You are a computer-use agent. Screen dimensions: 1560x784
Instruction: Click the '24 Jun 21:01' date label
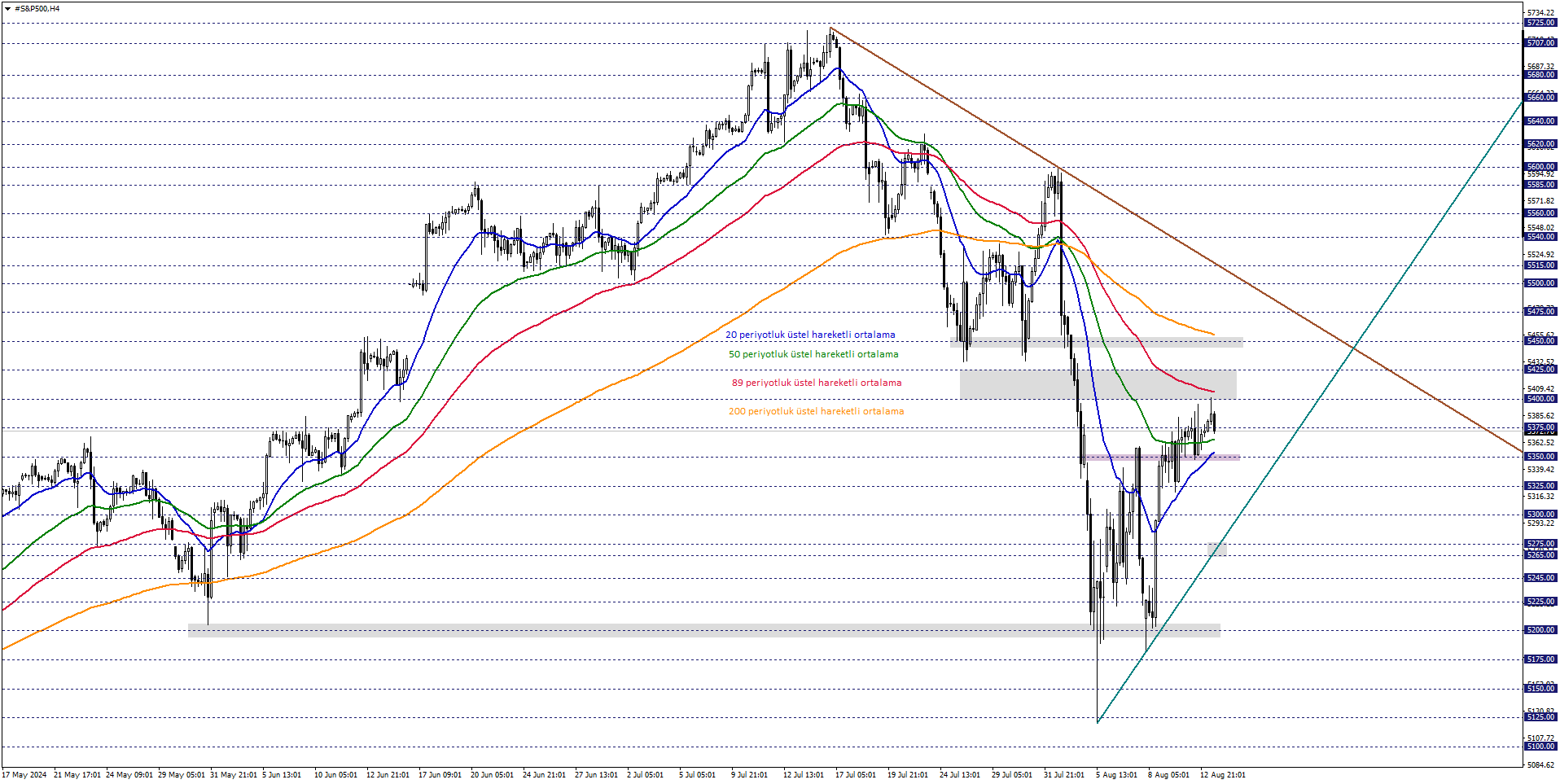[x=544, y=775]
